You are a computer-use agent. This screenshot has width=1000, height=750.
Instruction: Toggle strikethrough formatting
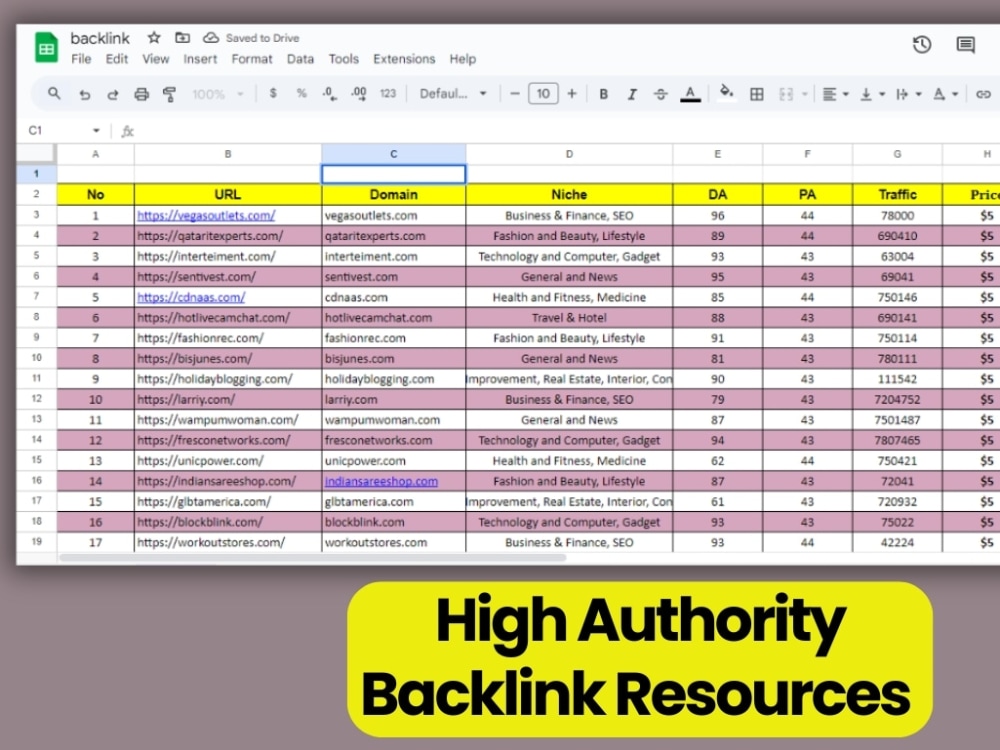[x=661, y=94]
